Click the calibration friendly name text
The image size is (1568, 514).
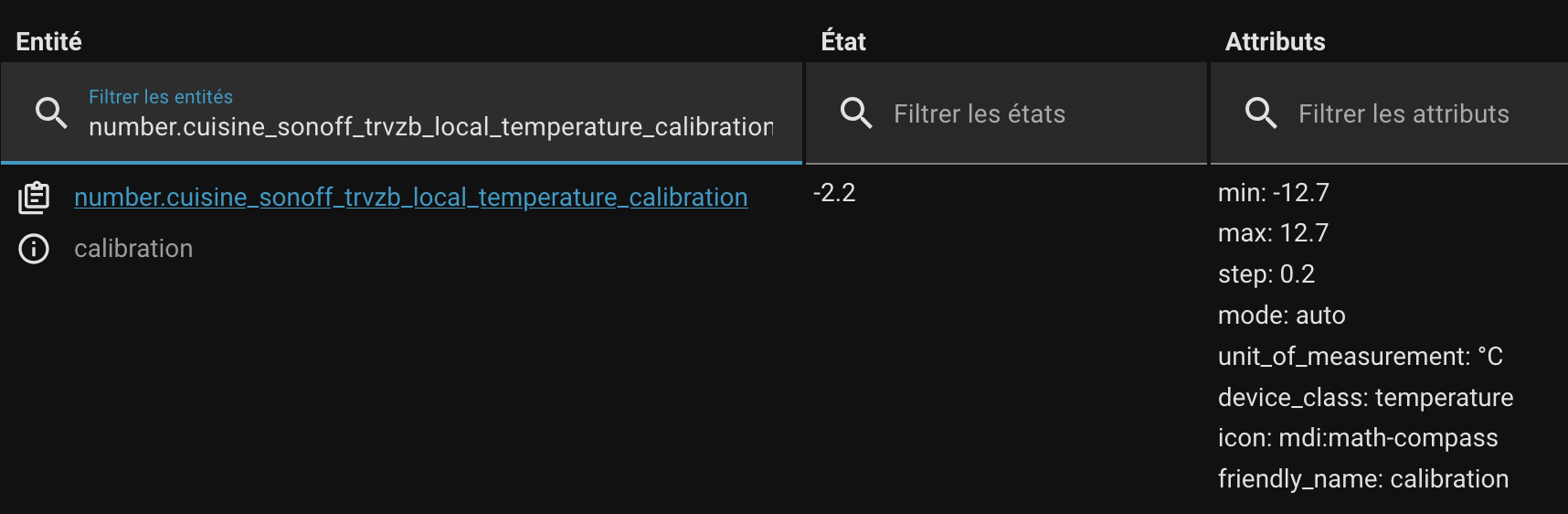[133, 249]
